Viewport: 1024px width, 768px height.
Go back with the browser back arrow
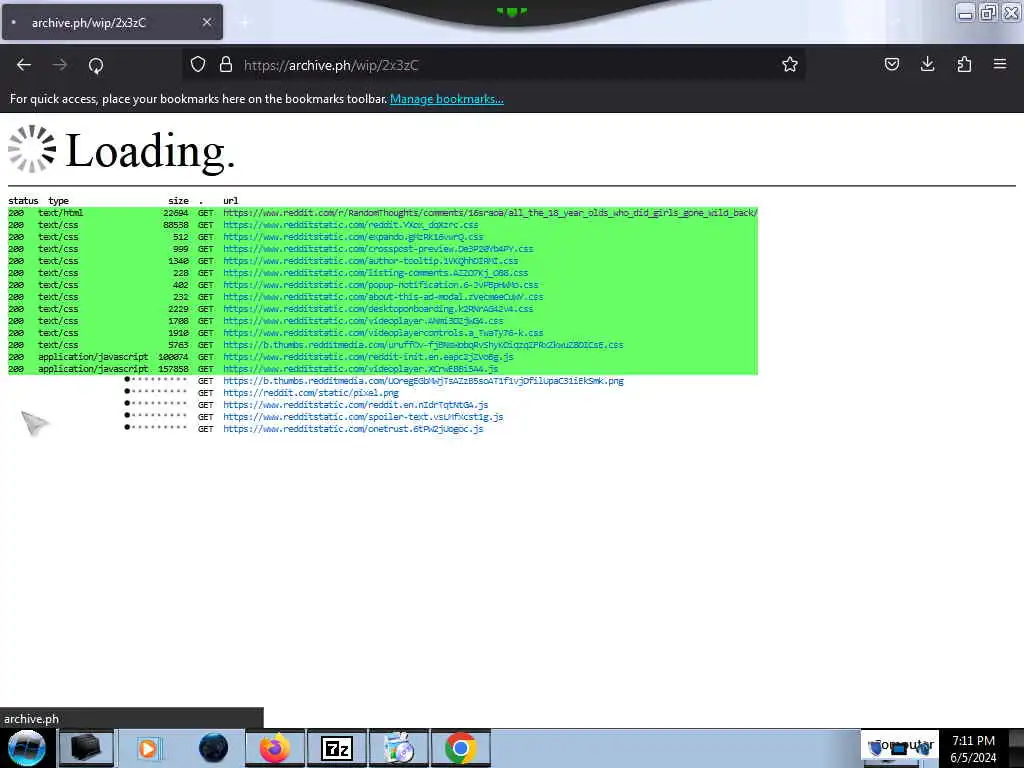pyautogui.click(x=24, y=65)
